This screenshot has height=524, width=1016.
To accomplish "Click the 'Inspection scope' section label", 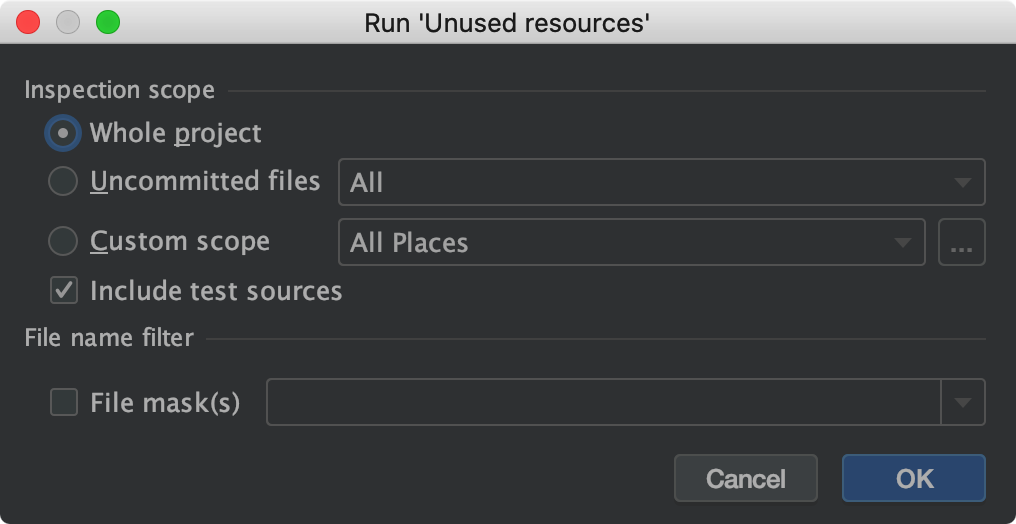I will coord(119,90).
